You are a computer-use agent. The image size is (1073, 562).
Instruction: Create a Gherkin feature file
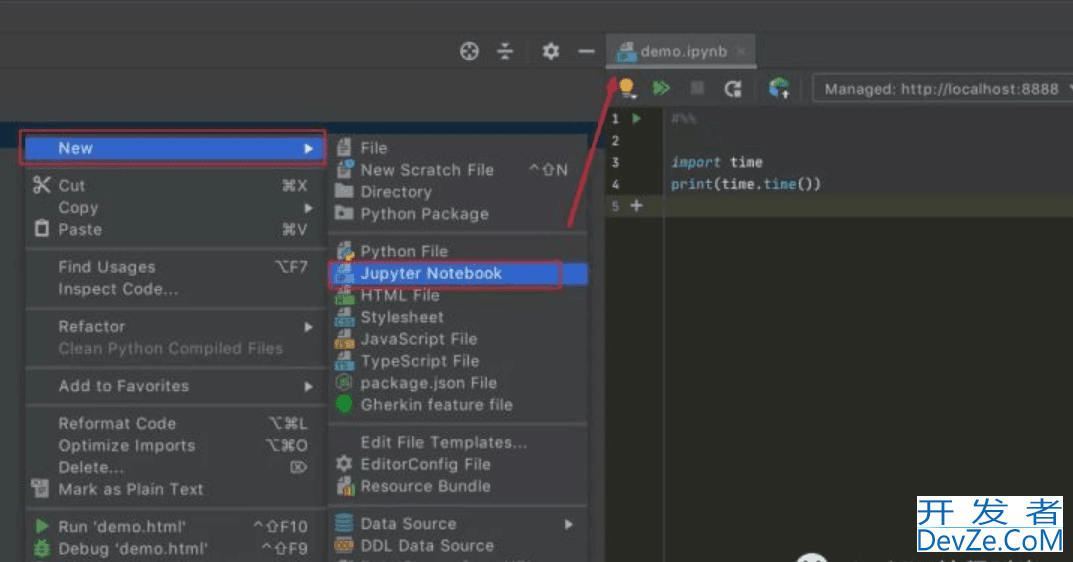458,405
